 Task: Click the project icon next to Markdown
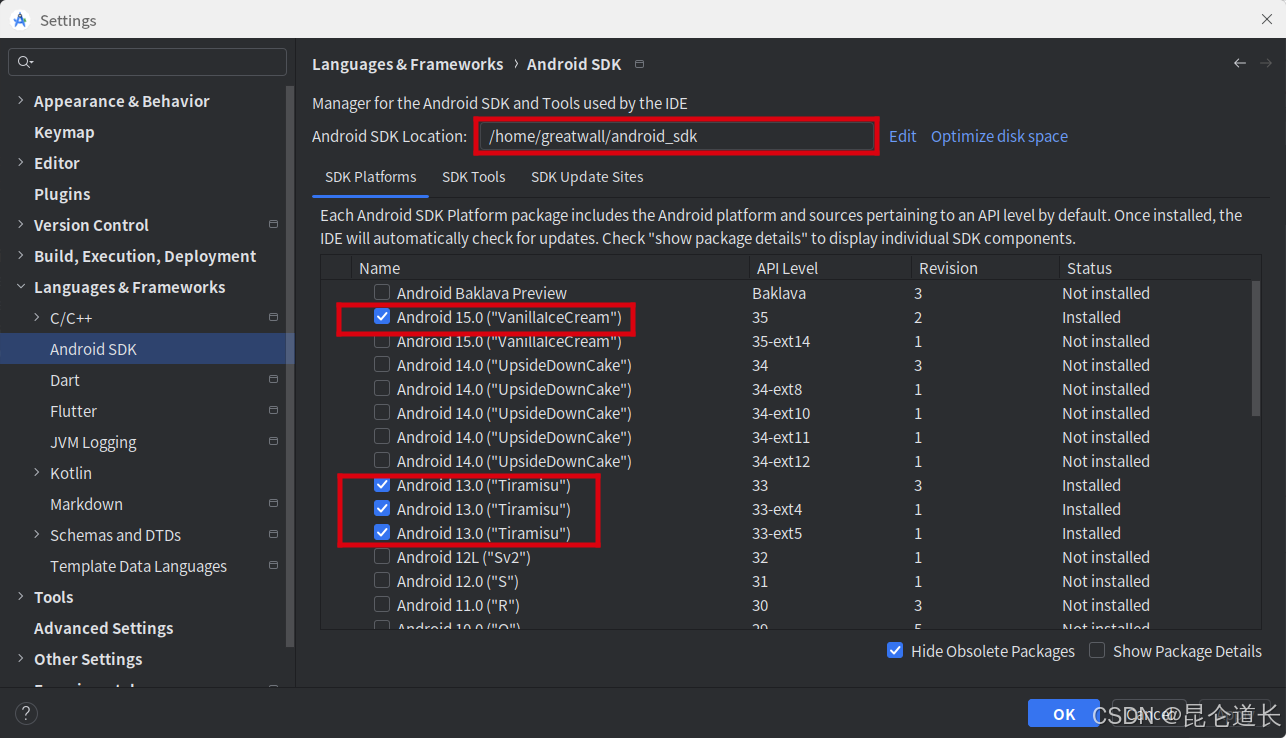click(x=273, y=504)
